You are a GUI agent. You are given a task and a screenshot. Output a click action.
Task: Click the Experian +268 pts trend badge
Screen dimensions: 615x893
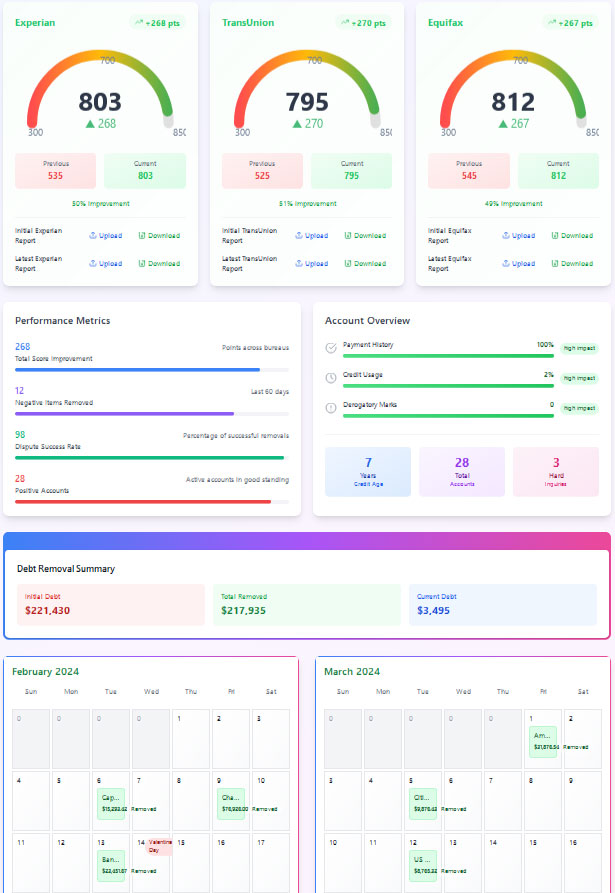click(157, 23)
